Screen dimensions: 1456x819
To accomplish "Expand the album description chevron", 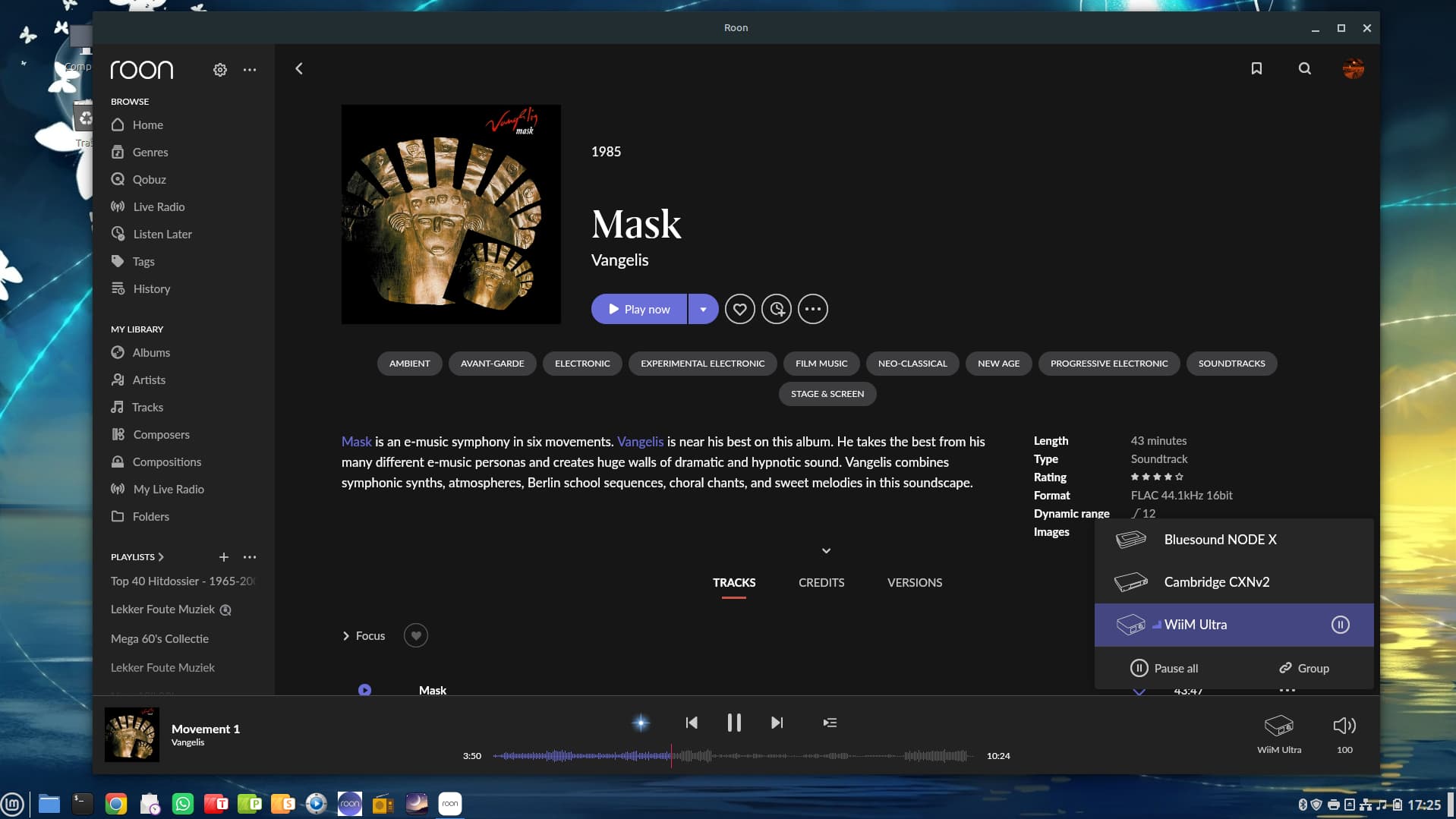I will tap(827, 551).
